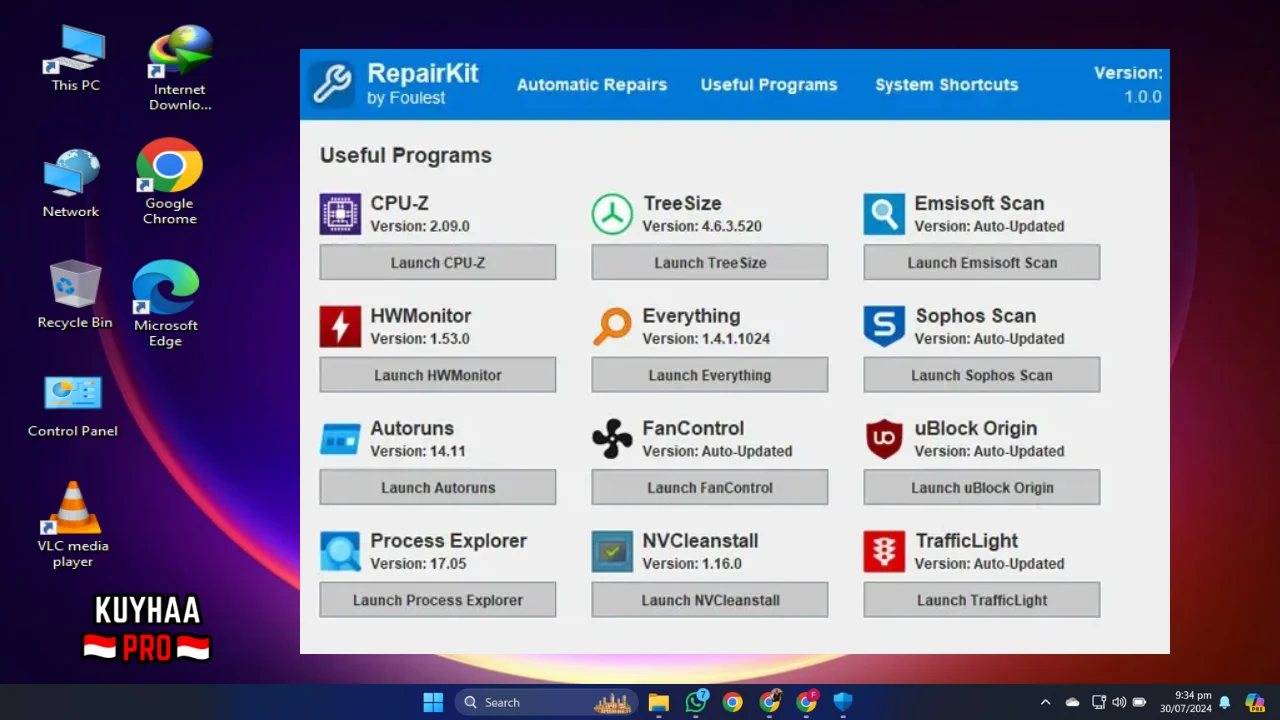Select the VLC media player desktop icon

coord(73,525)
